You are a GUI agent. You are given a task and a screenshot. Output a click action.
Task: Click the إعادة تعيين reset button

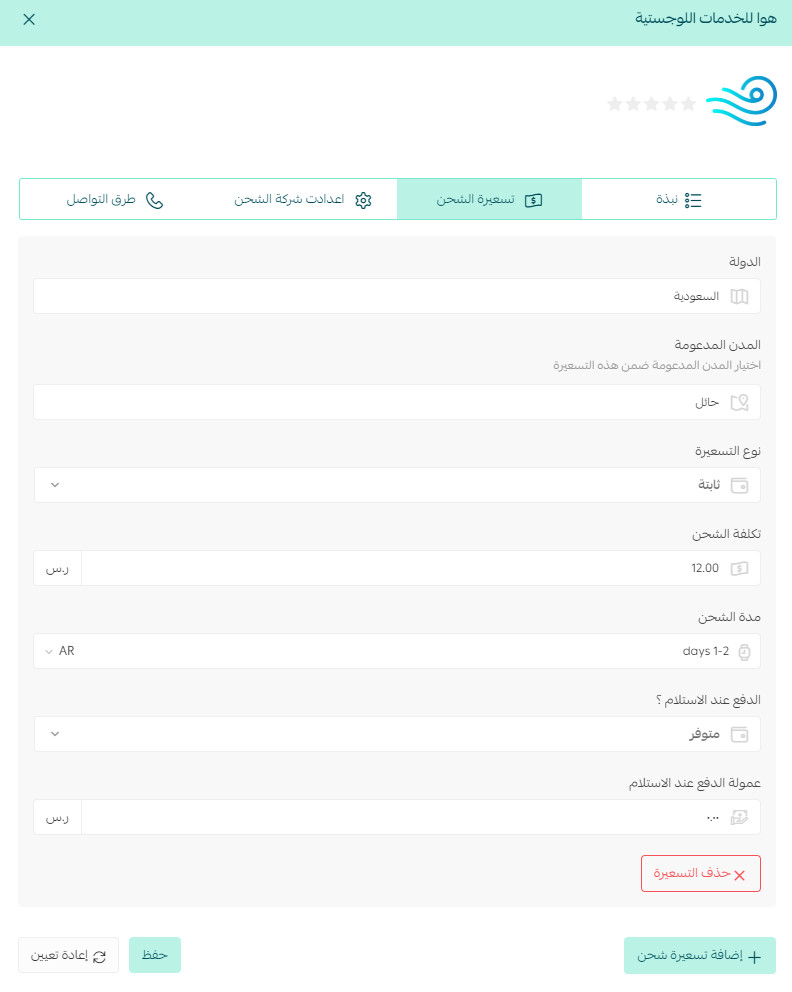coord(68,955)
